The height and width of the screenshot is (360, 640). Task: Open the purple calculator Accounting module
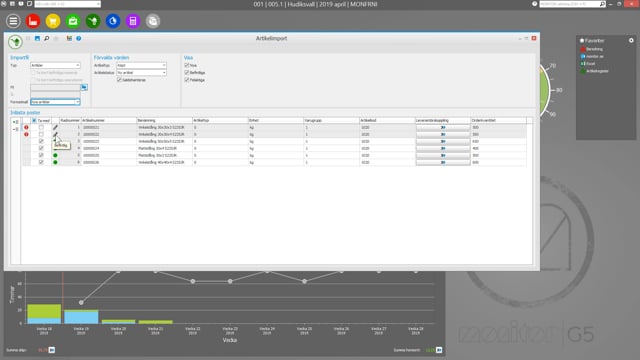[133, 21]
